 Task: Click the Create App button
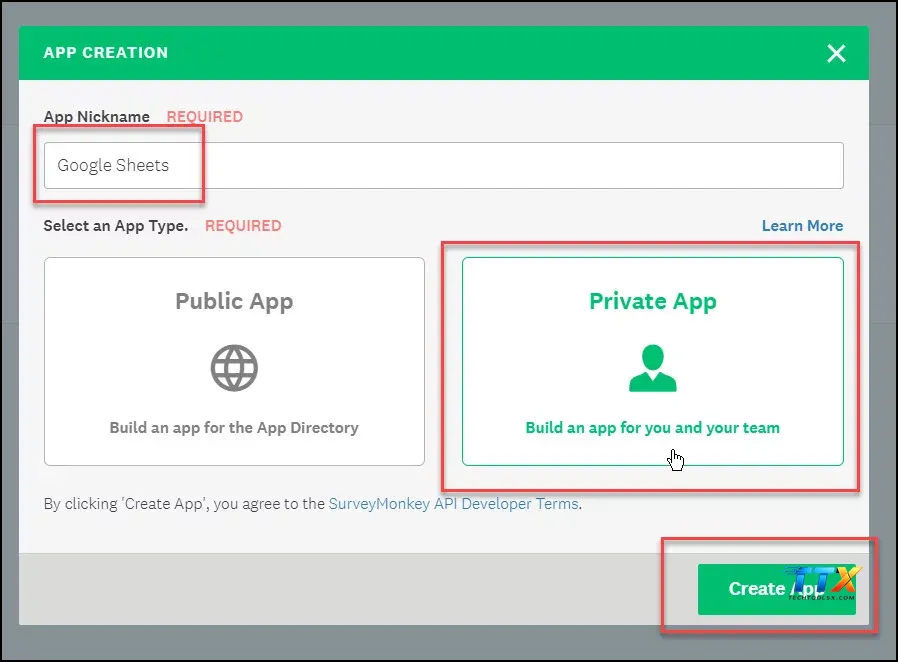pos(777,589)
